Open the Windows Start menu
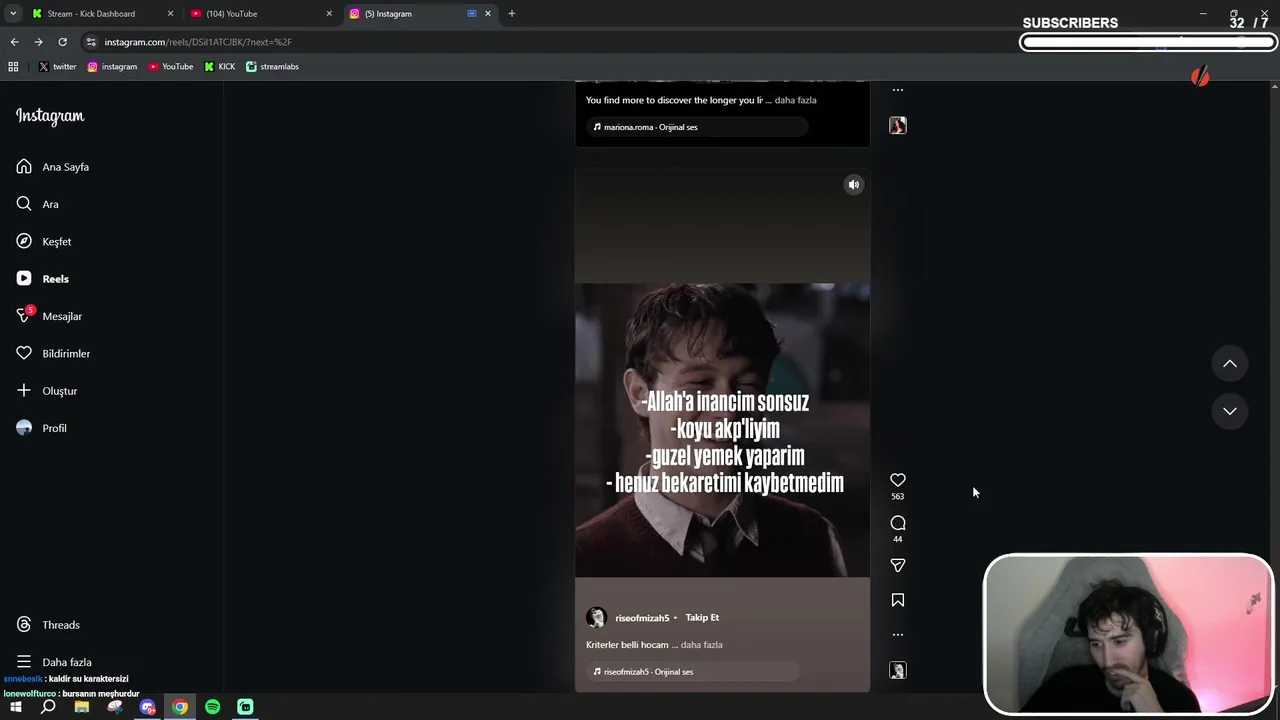Image resolution: width=1280 pixels, height=720 pixels. pos(15,707)
